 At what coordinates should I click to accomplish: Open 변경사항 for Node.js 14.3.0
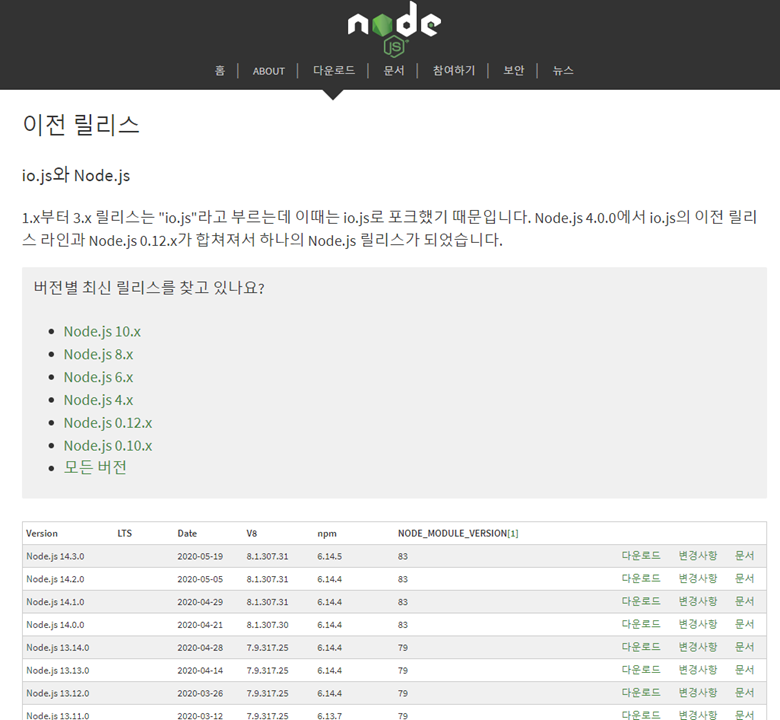click(698, 556)
